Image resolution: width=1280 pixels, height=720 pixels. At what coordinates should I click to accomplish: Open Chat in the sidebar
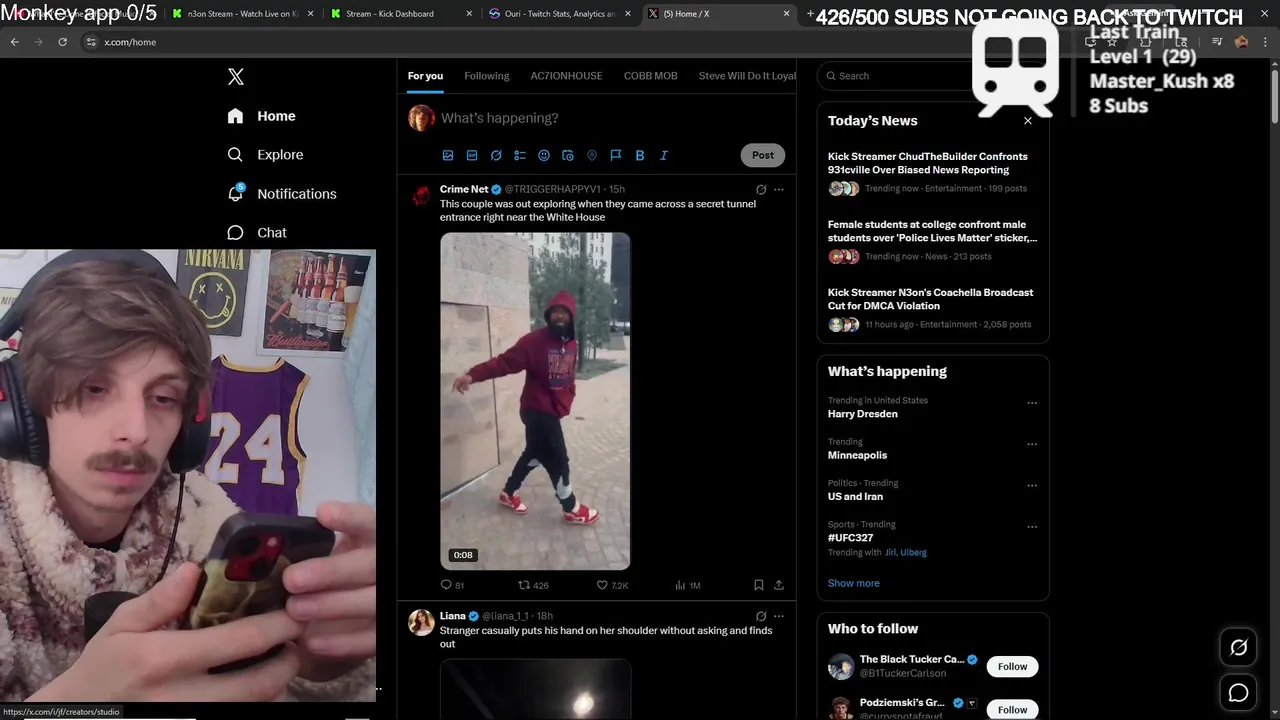click(257, 232)
